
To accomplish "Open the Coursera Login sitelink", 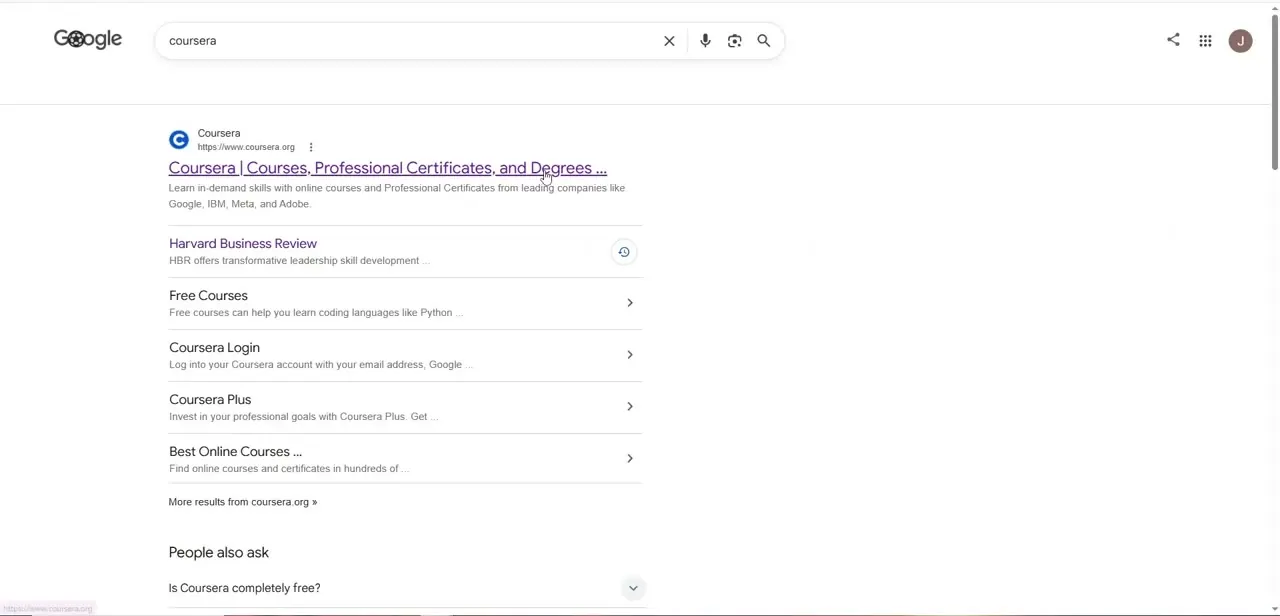I will (x=214, y=347).
